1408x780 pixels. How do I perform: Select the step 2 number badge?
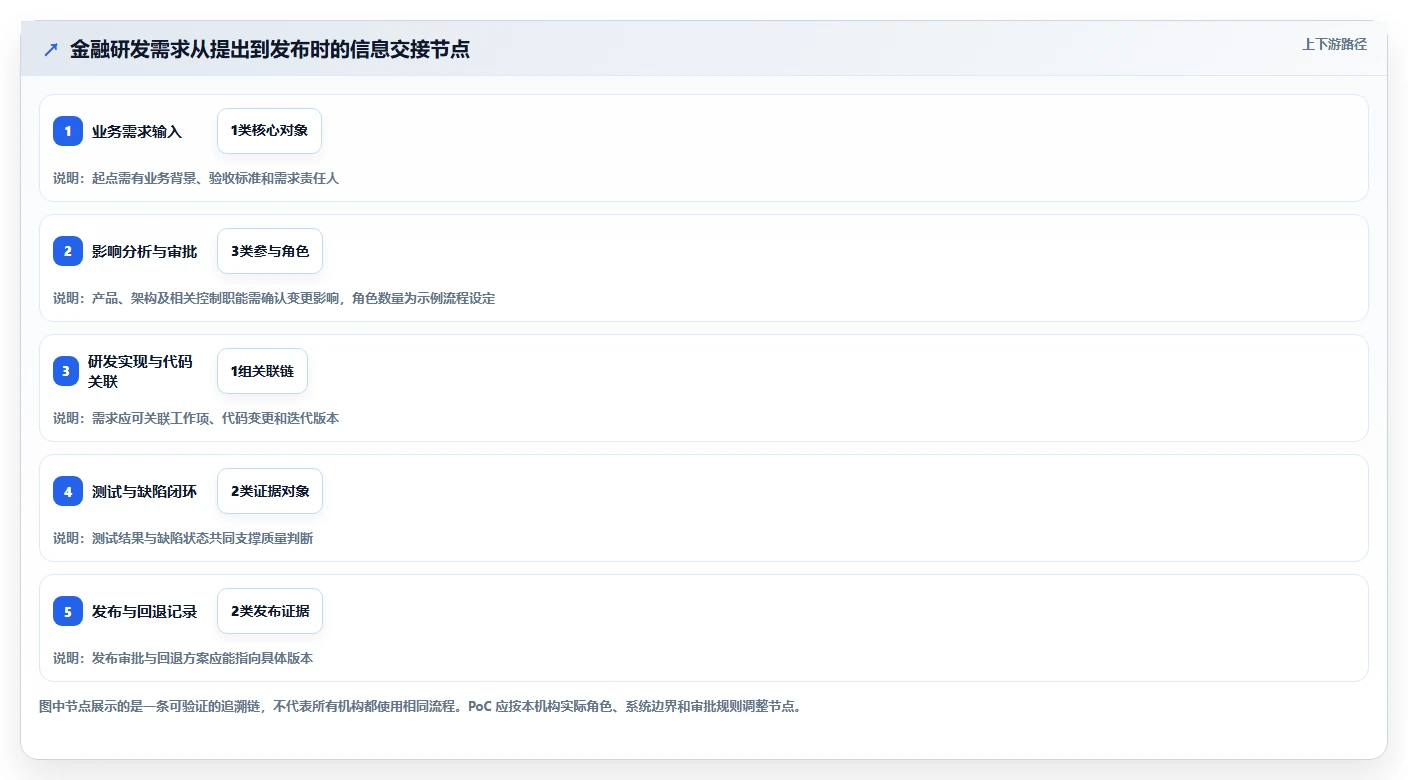pos(68,251)
